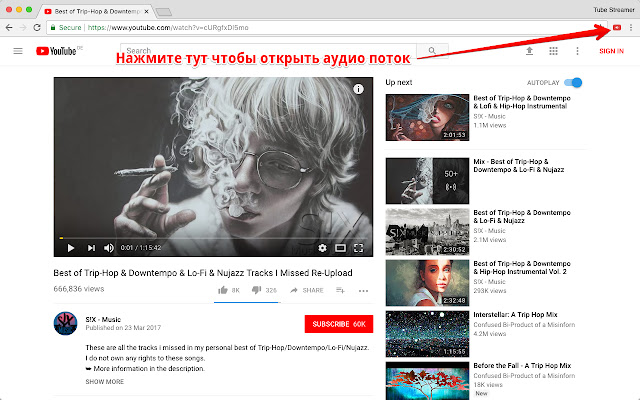Click the video title under the player
This screenshot has width=640, height=400.
point(203,273)
